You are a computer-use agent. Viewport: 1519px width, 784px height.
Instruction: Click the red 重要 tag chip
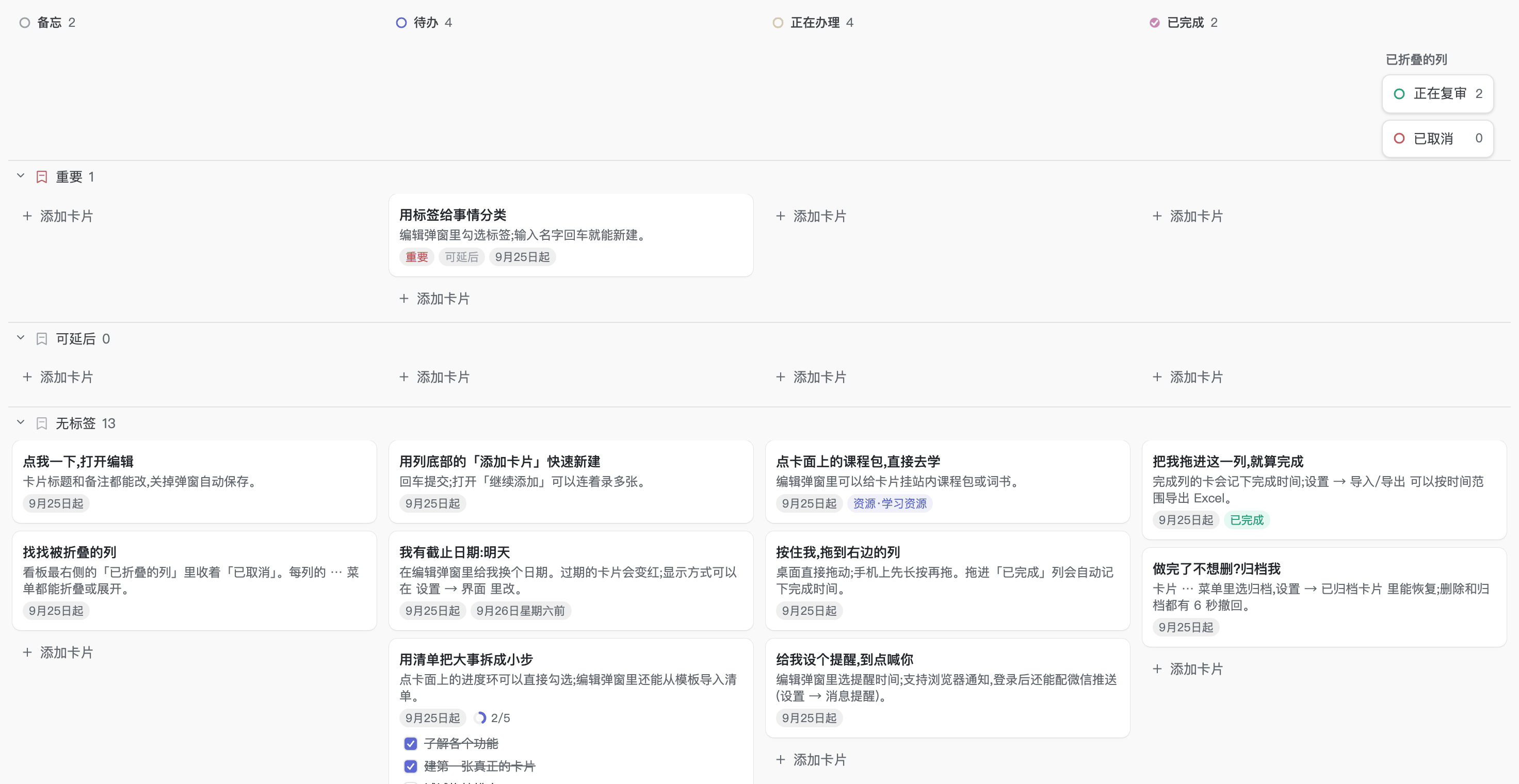pyautogui.click(x=416, y=257)
